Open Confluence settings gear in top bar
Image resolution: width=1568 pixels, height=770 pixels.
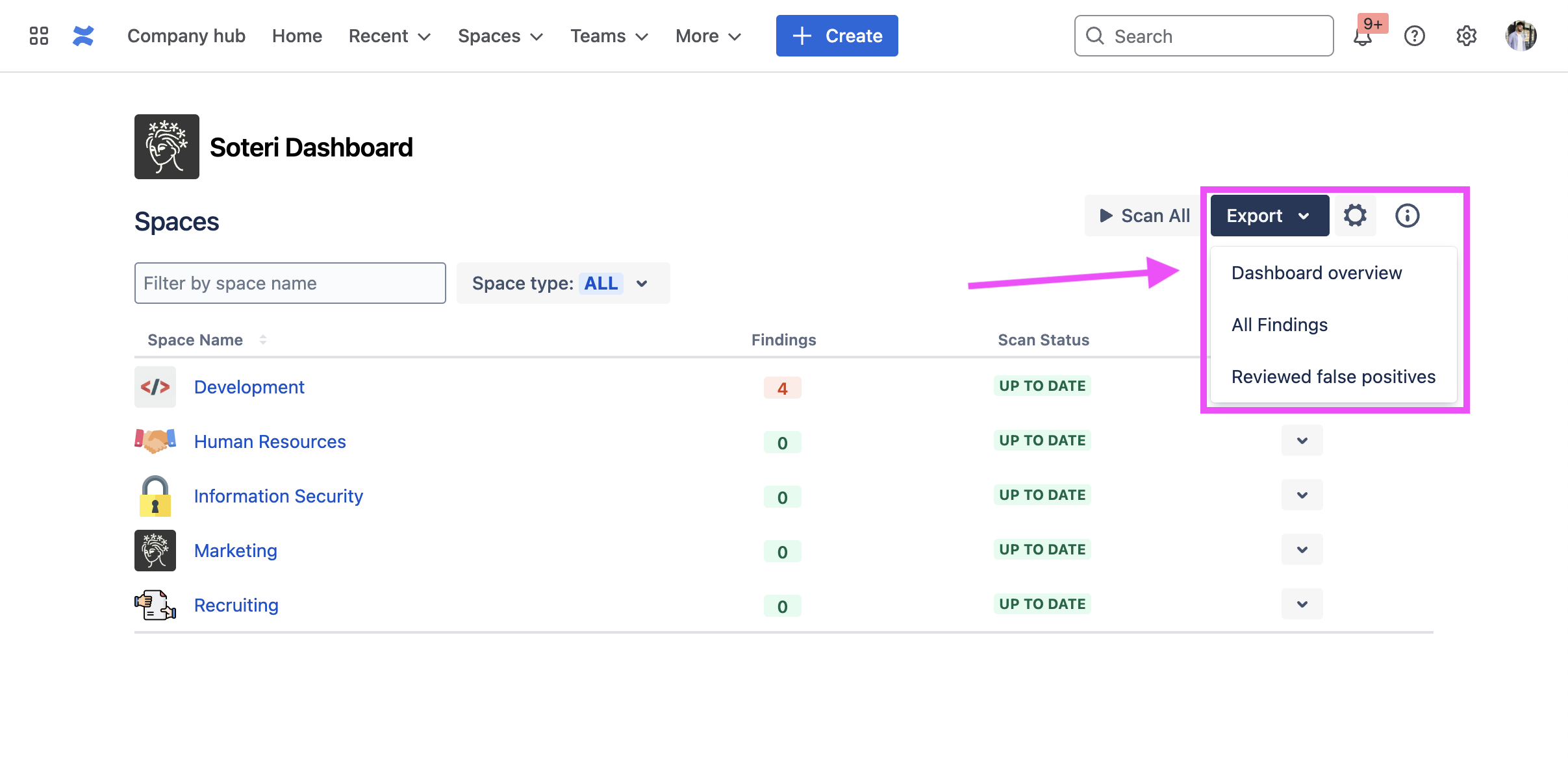coord(1466,36)
